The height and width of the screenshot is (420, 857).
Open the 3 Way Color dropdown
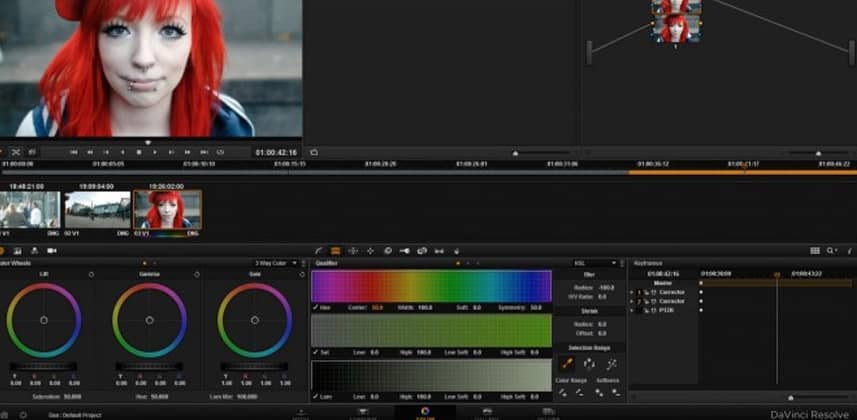pos(276,264)
